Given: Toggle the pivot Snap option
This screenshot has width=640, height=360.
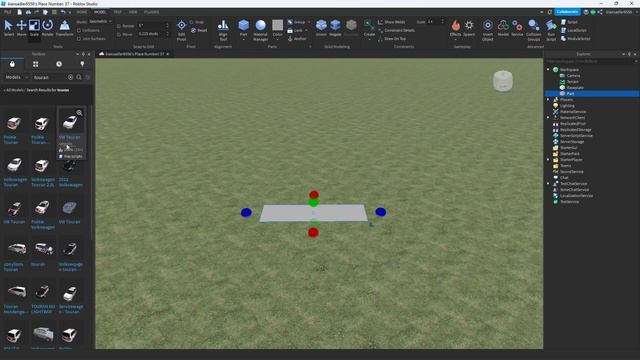Looking at the screenshot, I should point(197,22).
